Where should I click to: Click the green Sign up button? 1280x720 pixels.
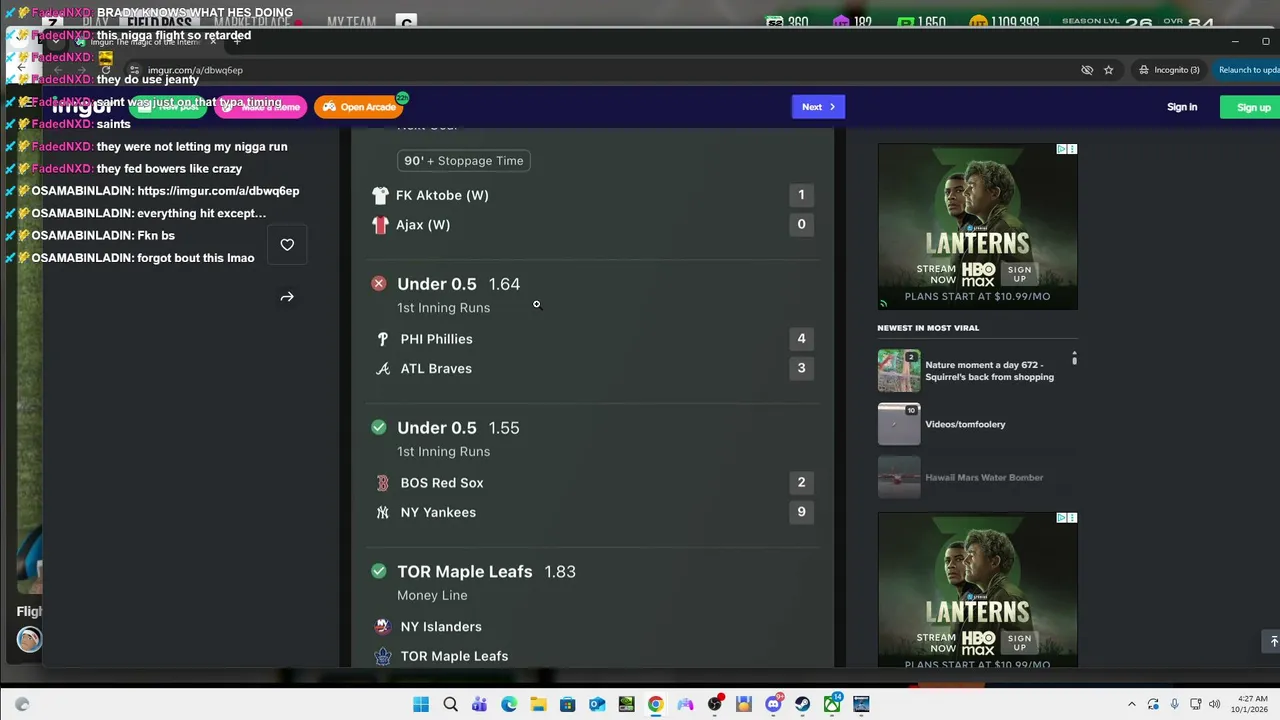tap(1252, 107)
